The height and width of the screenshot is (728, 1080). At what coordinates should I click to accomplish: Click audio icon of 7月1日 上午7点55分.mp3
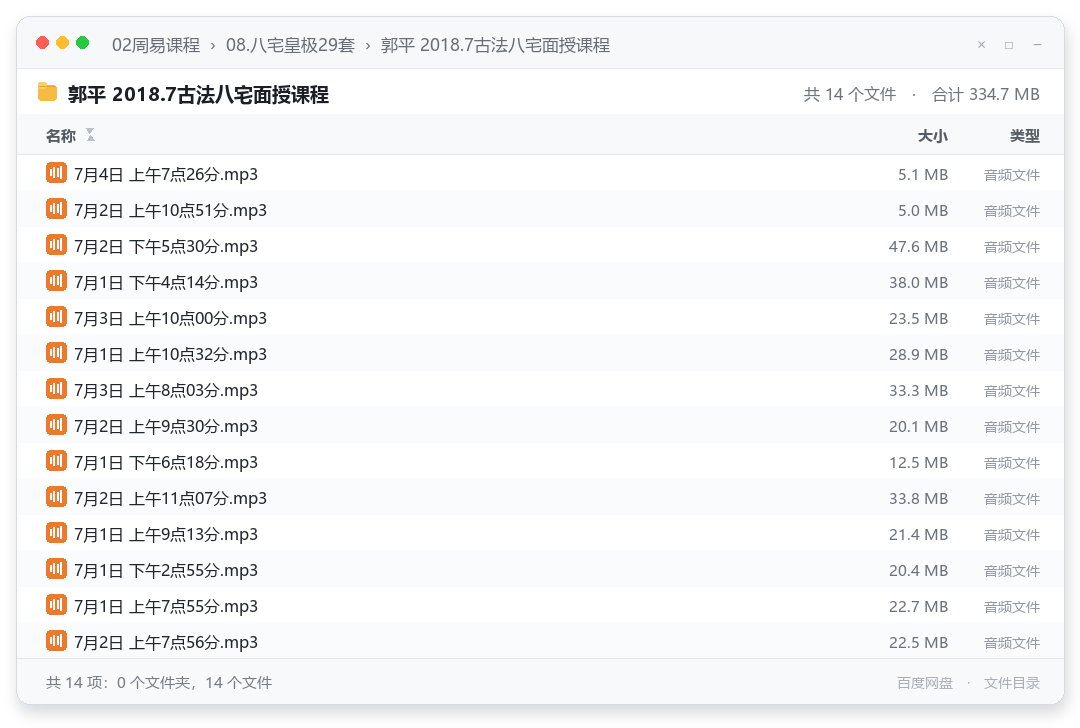pyautogui.click(x=56, y=605)
